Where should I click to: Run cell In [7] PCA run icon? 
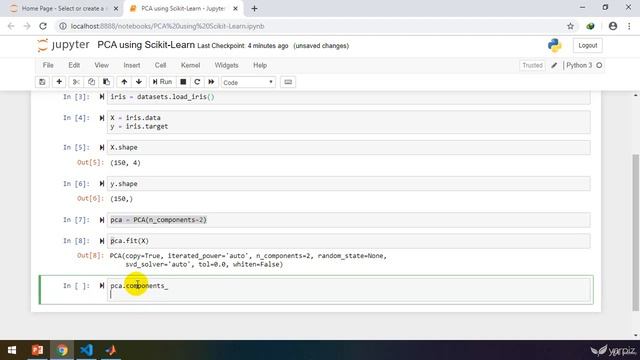(102, 220)
